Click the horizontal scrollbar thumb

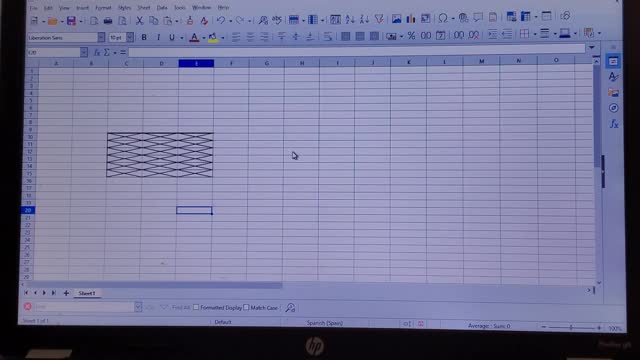pos(154,285)
